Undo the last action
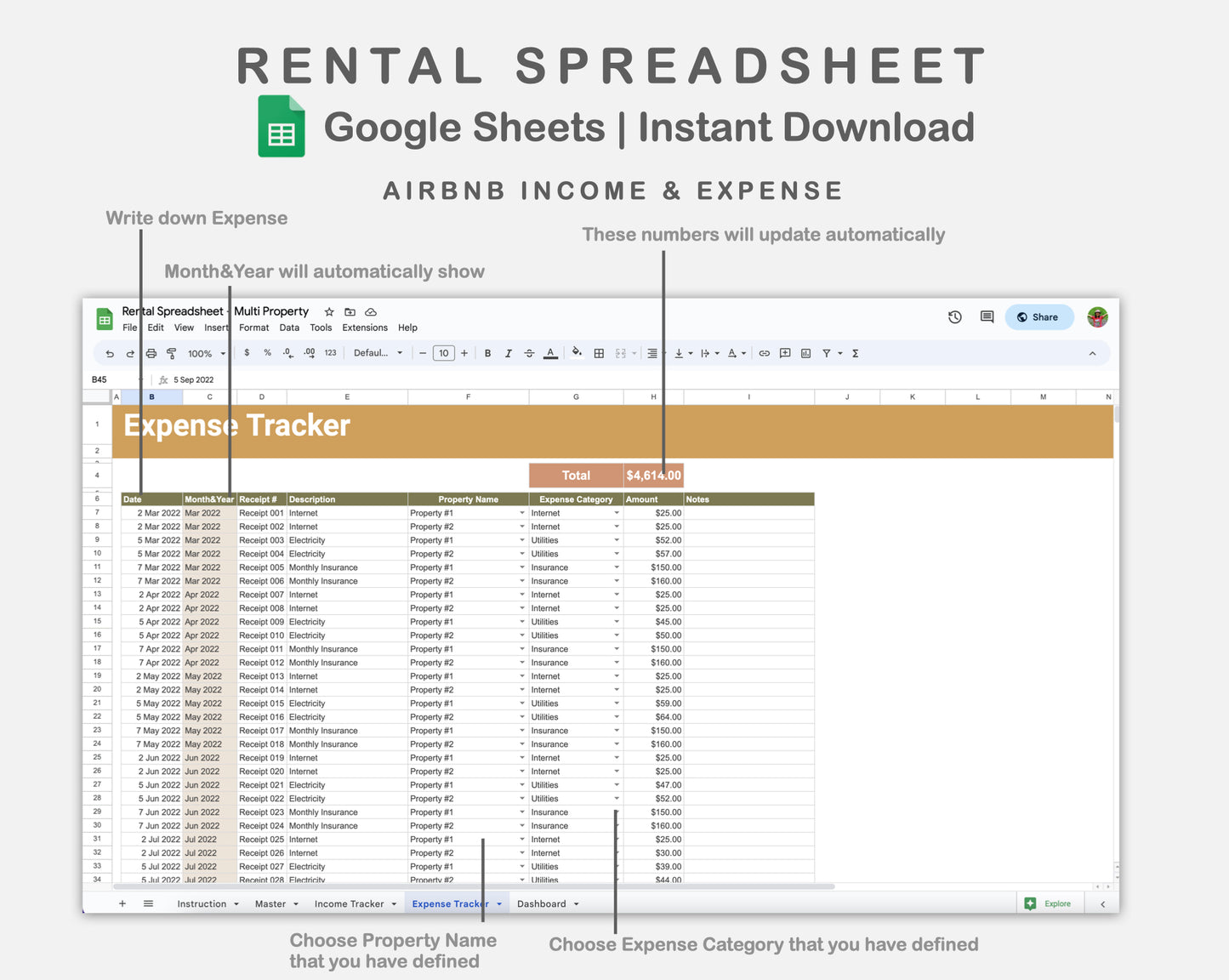Image resolution: width=1229 pixels, height=980 pixels. [x=109, y=353]
